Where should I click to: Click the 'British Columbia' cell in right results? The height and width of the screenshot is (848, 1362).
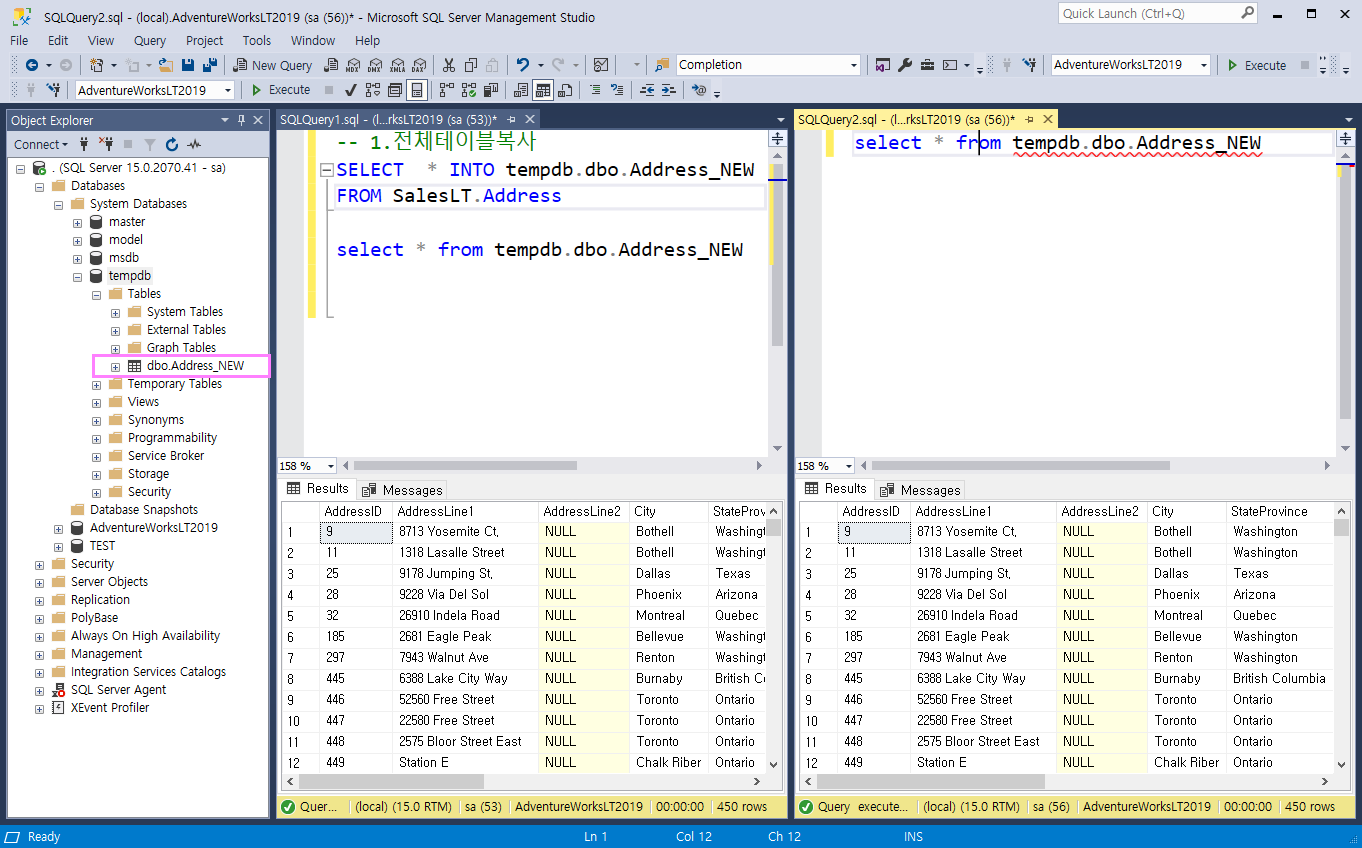pos(1279,678)
